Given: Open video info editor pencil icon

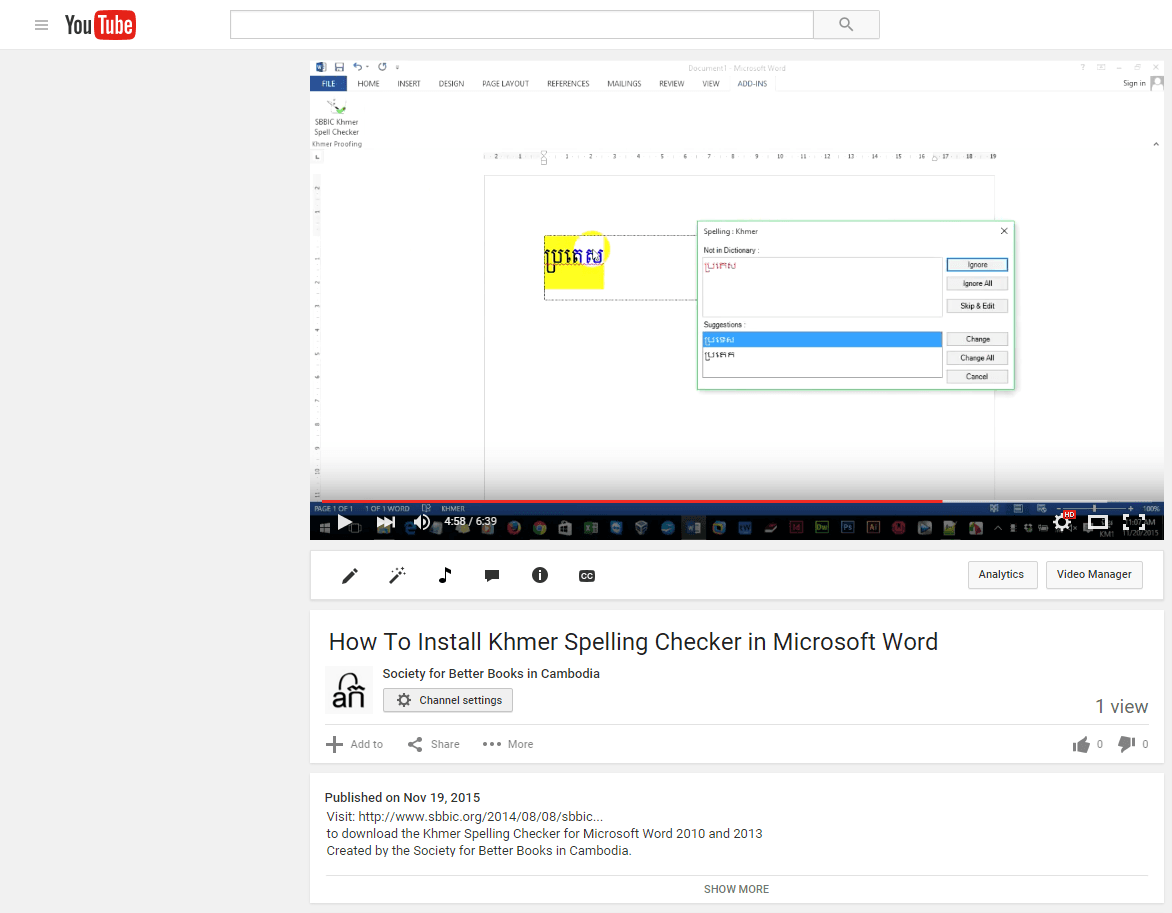Looking at the screenshot, I should tap(350, 575).
